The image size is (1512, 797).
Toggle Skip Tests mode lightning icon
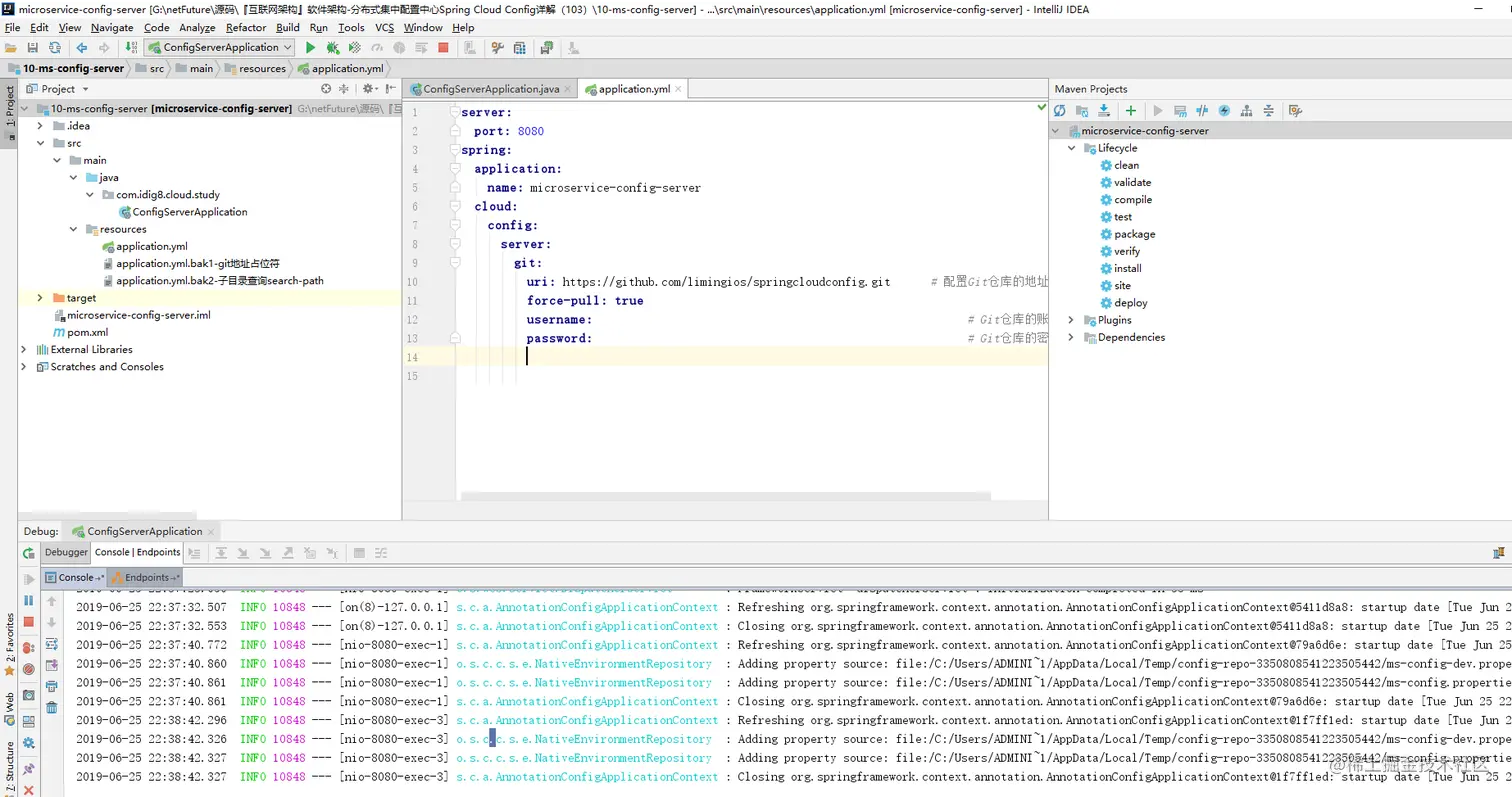pos(1223,111)
